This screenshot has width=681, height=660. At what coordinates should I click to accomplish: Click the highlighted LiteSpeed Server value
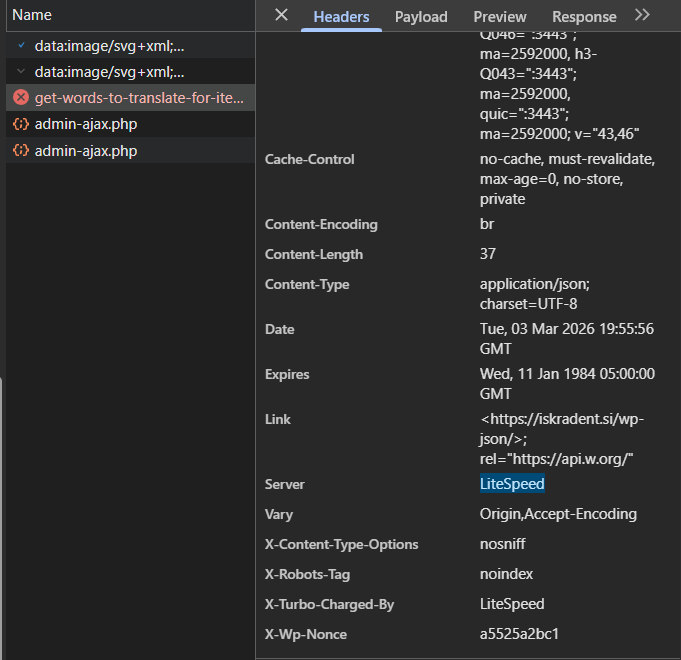tap(512, 484)
